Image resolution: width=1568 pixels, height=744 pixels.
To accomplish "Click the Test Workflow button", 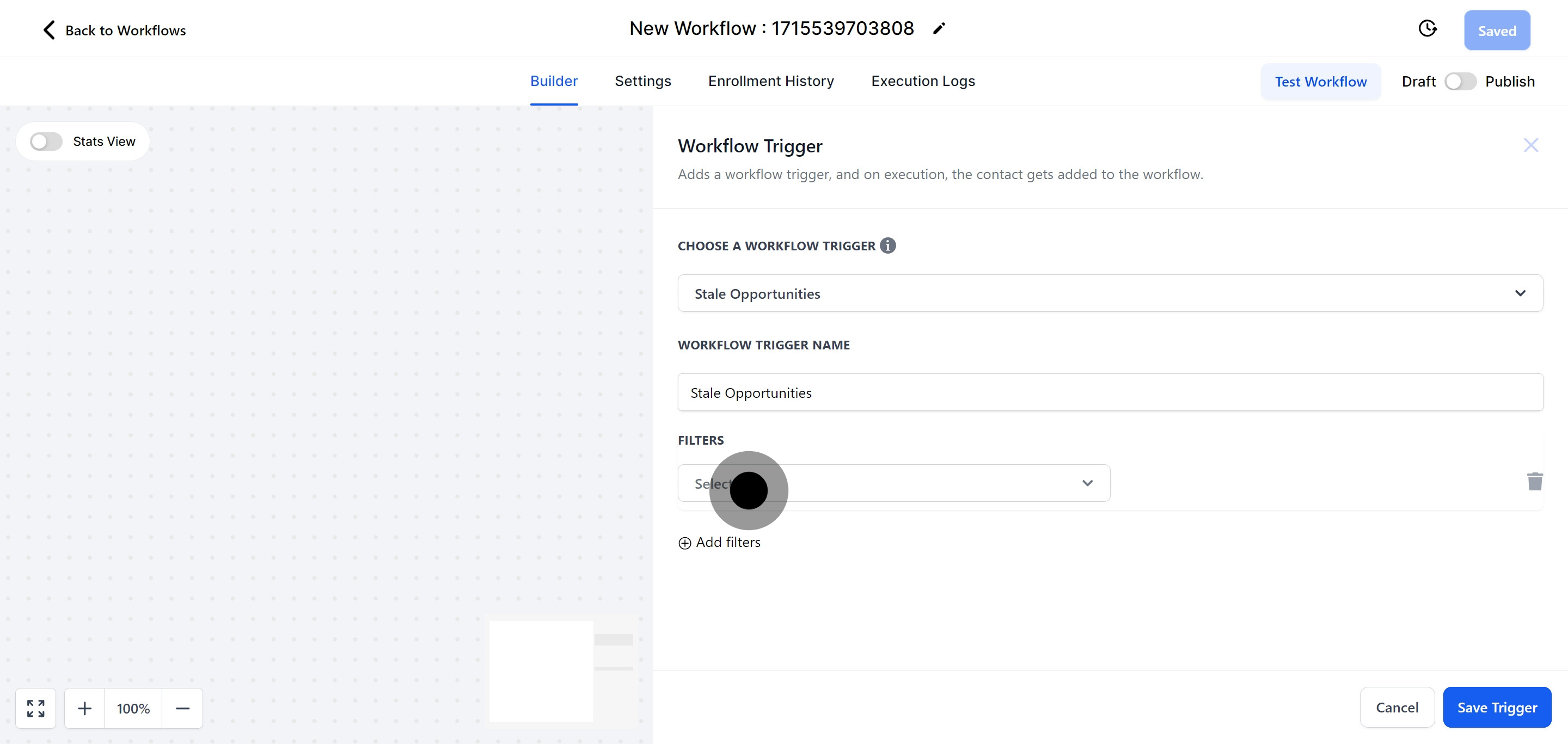I will pyautogui.click(x=1321, y=81).
